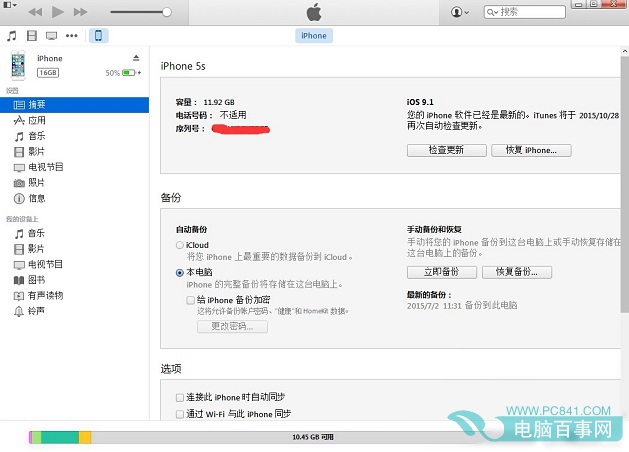Click the 恢复备份... button
The width and height of the screenshot is (629, 452).
[x=517, y=272]
